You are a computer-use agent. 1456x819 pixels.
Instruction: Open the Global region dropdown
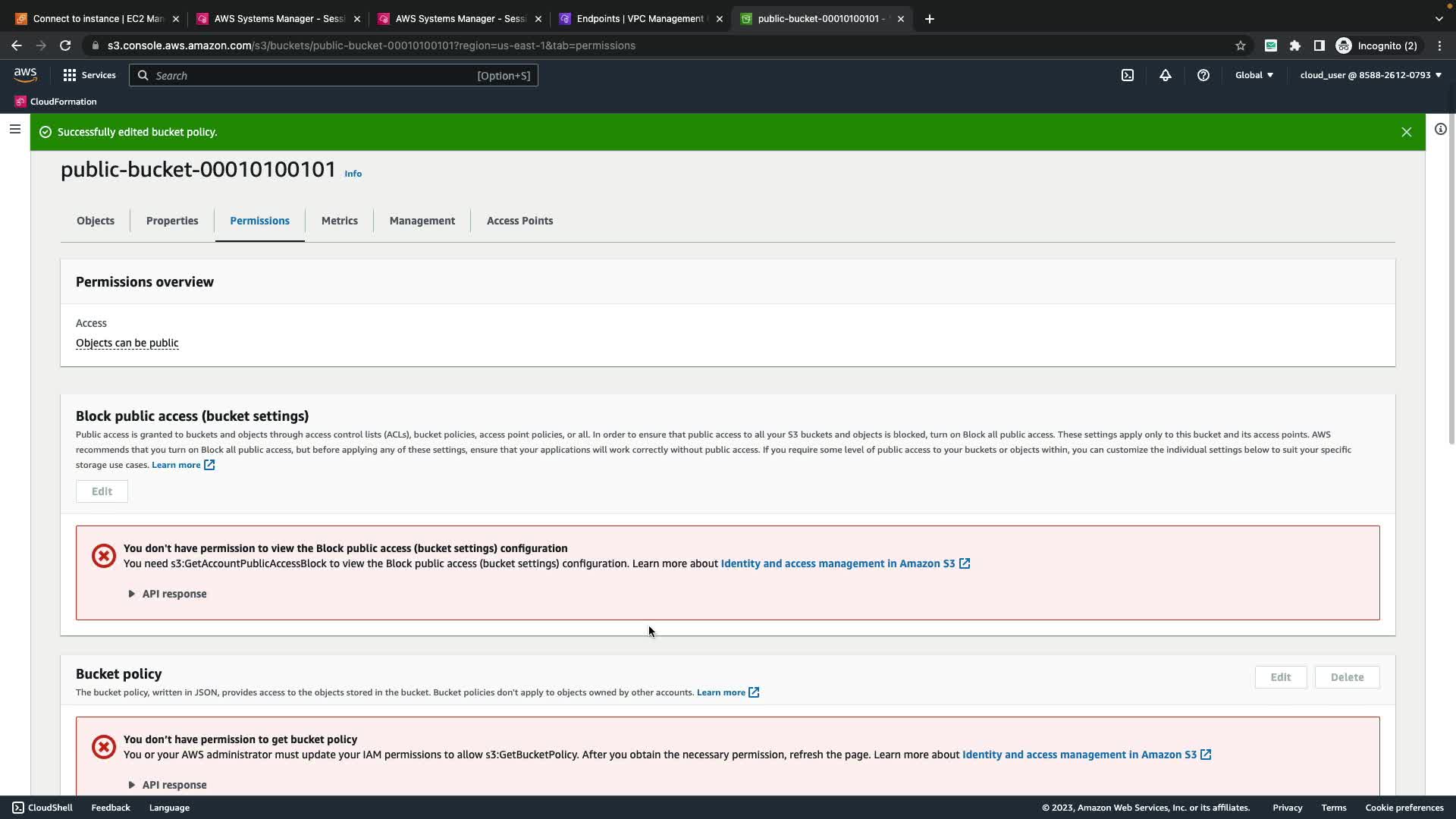pos(1254,75)
